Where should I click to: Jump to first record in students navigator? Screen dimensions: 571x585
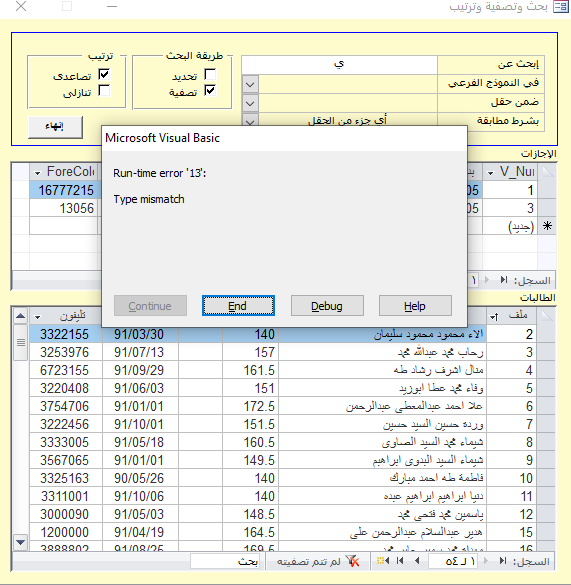click(503, 561)
